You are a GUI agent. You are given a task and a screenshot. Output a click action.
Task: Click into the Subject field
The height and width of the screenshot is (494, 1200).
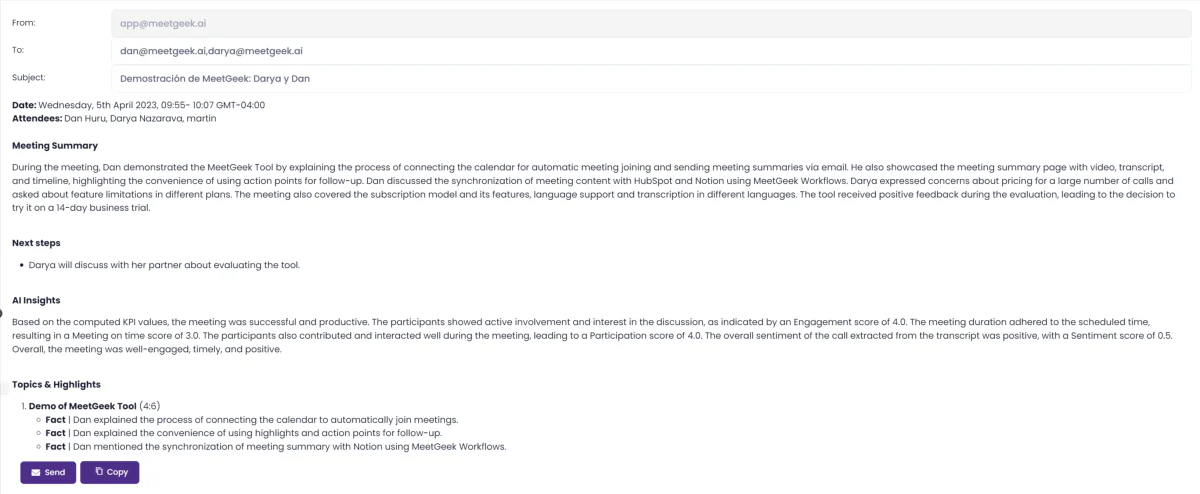click(x=650, y=77)
